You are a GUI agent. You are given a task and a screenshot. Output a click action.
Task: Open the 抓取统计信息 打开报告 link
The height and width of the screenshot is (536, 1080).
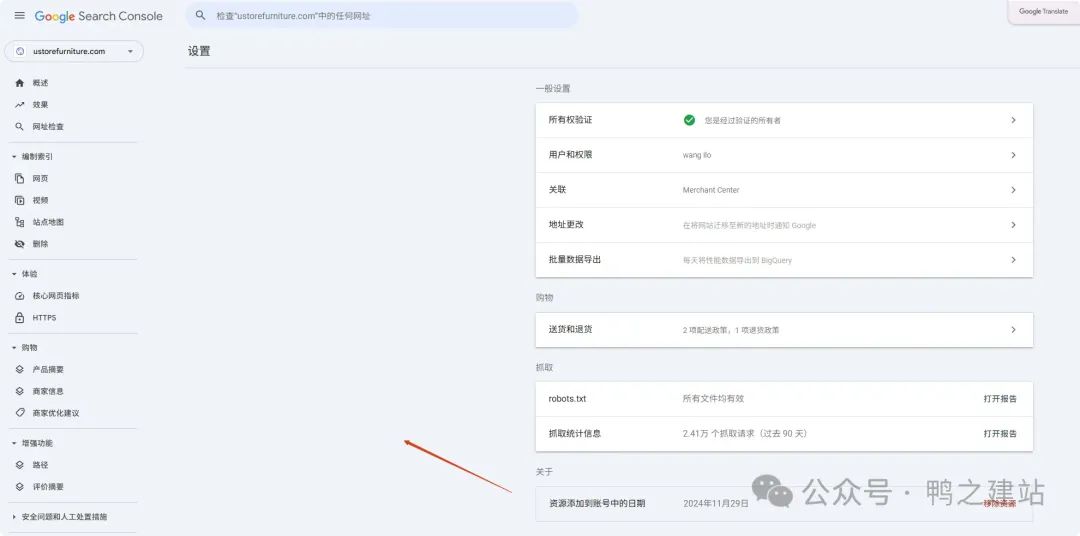1000,433
